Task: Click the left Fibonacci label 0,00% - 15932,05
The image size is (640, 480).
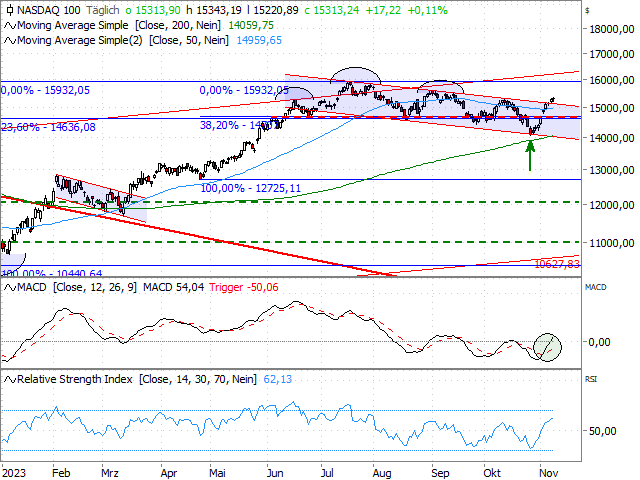Action: click(45, 90)
